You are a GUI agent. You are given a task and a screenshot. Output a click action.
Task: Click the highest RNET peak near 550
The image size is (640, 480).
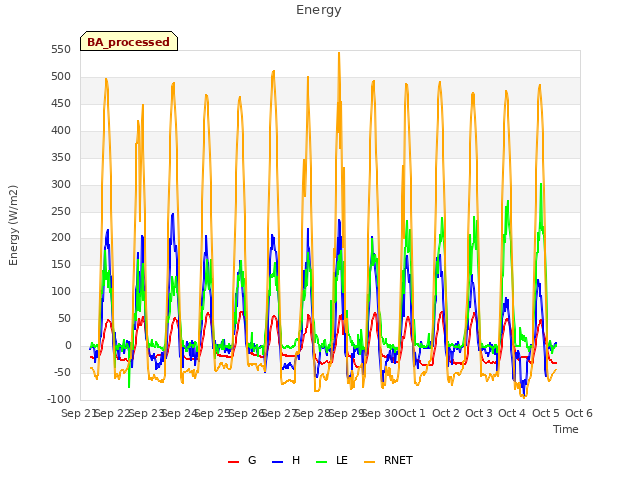[339, 53]
